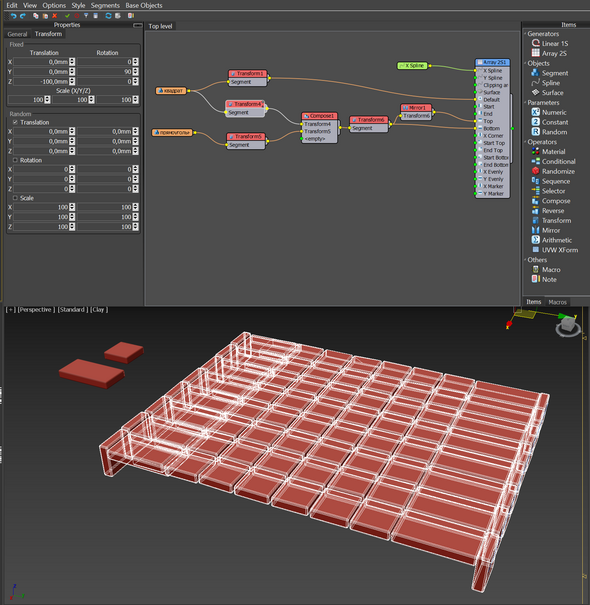Collapse the Objects group

point(526,63)
